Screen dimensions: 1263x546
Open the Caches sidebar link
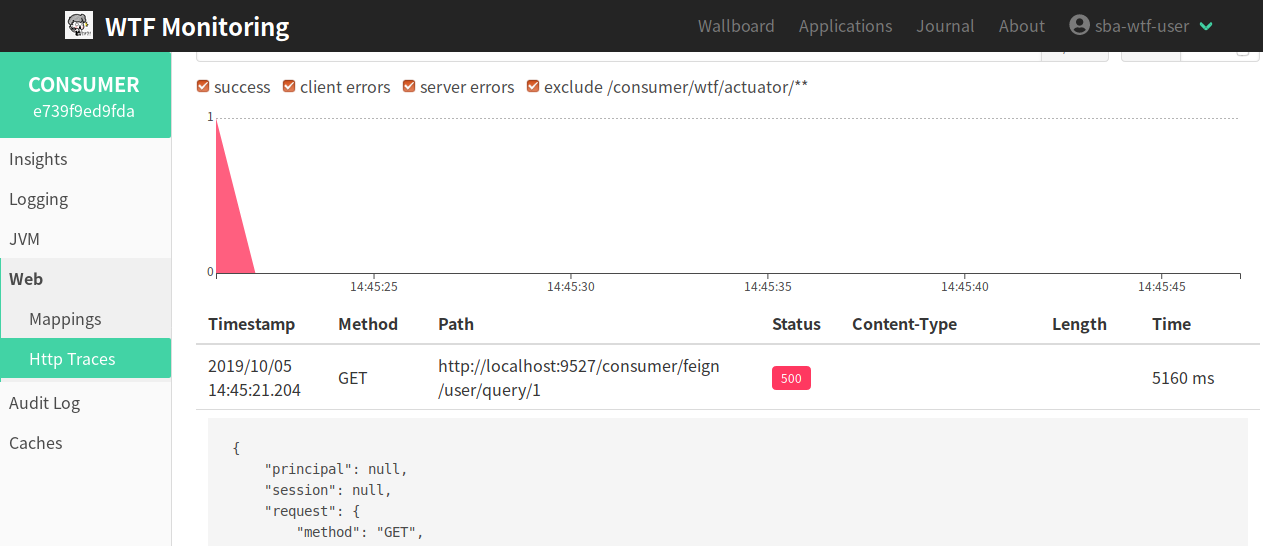click(36, 443)
